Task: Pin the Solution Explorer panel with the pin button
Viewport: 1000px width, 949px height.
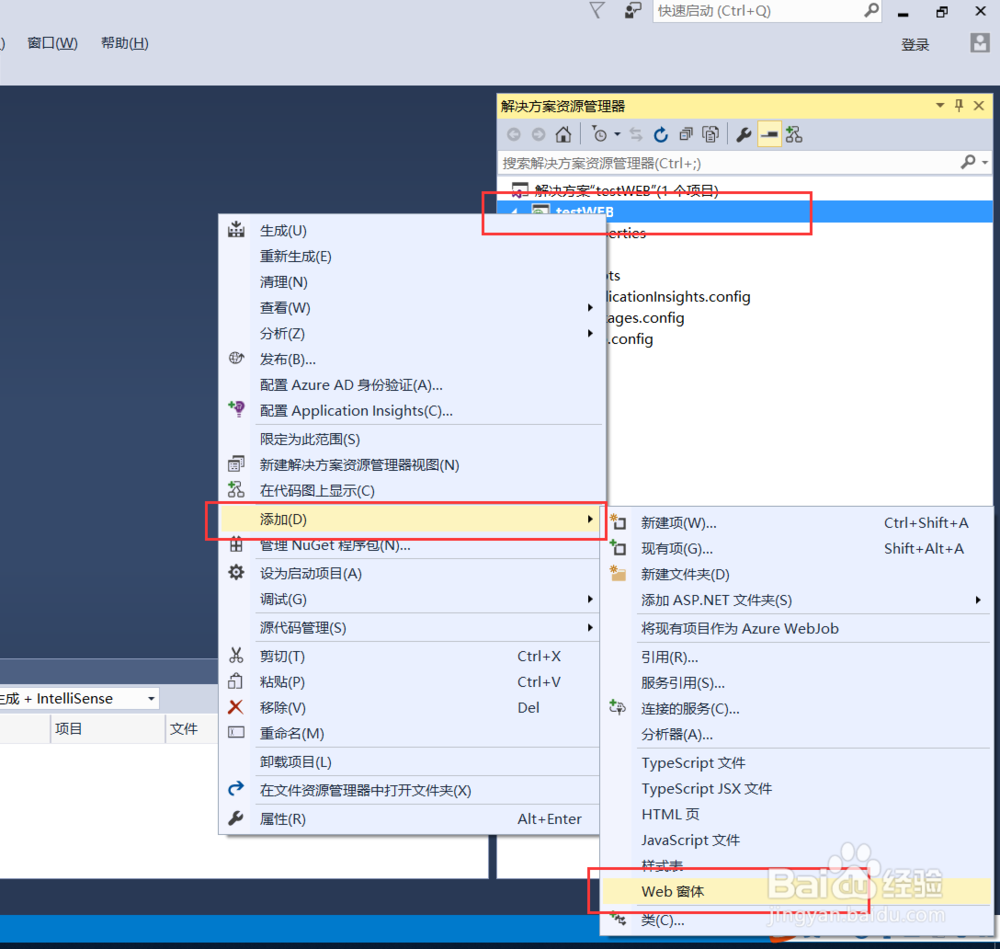Action: coord(958,104)
